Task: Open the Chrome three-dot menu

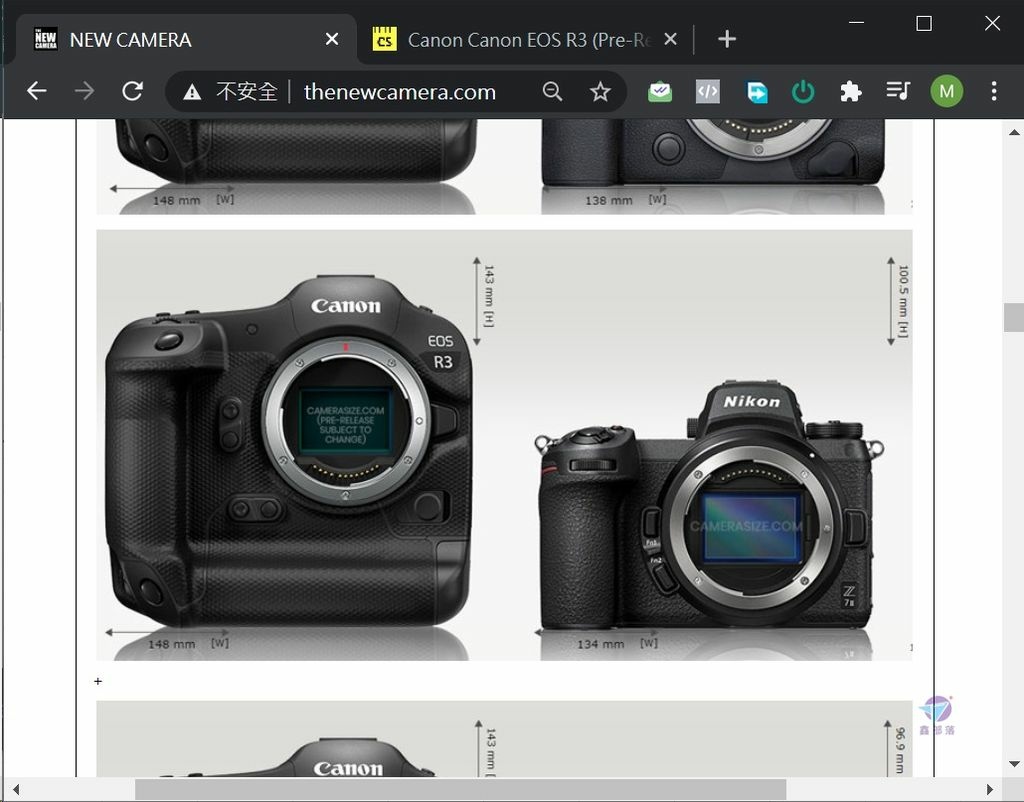Action: point(994,91)
